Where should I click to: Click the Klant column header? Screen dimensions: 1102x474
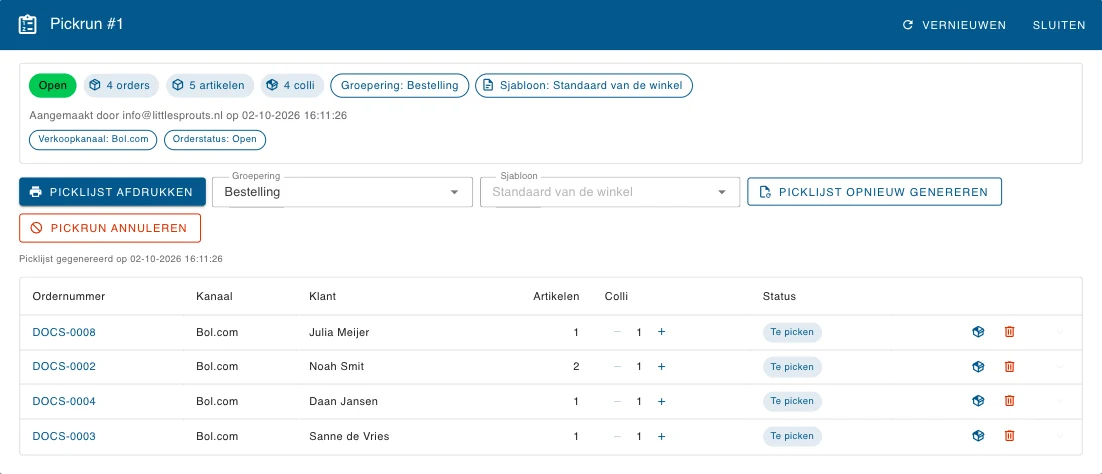(x=323, y=296)
